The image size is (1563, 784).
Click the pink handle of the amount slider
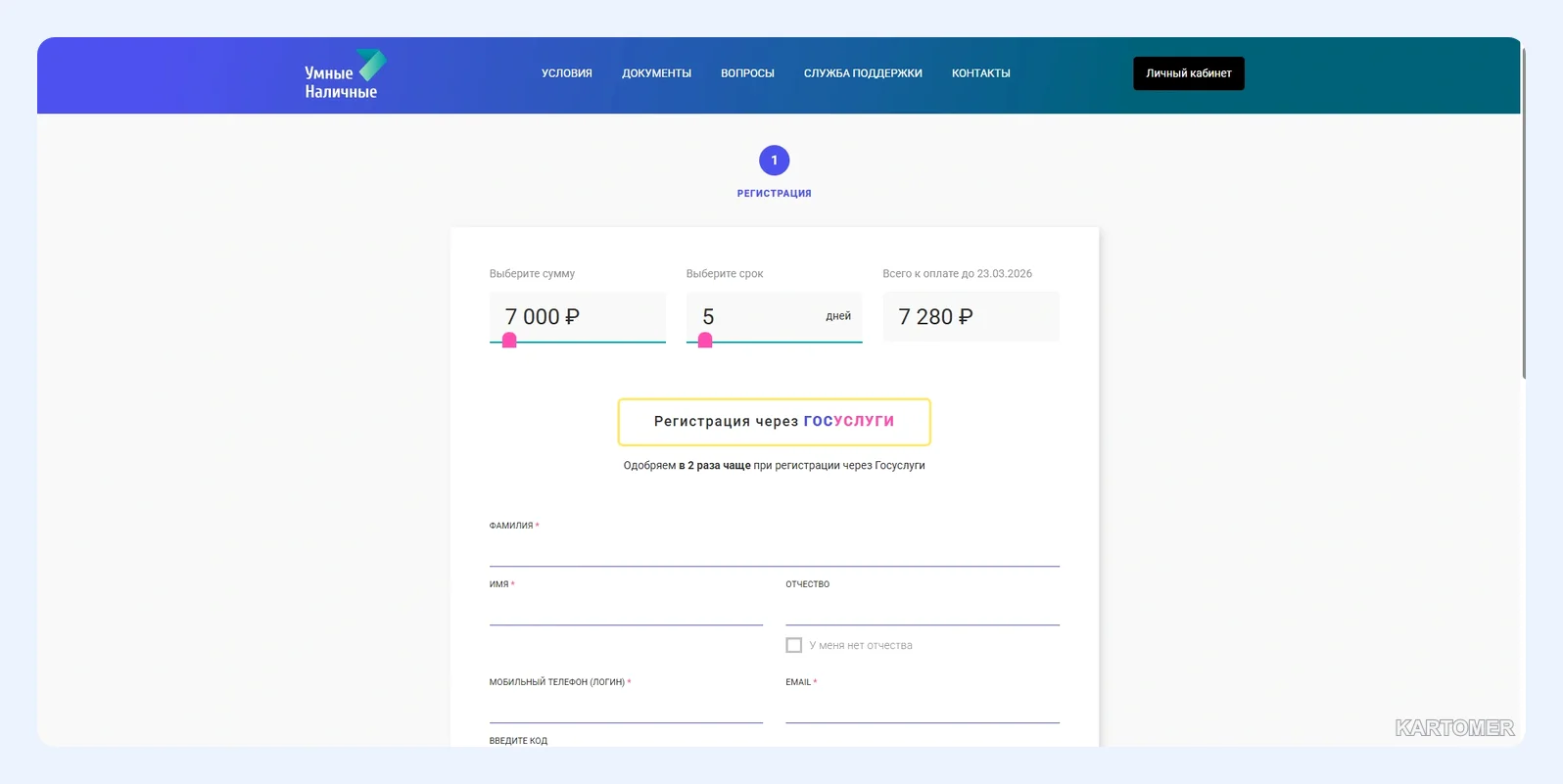point(509,341)
